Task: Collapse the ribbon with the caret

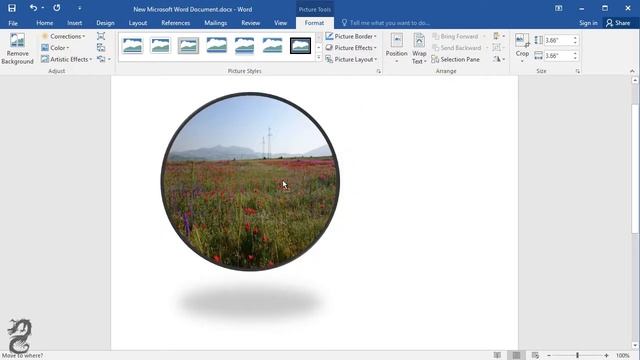Action: pyautogui.click(x=632, y=71)
